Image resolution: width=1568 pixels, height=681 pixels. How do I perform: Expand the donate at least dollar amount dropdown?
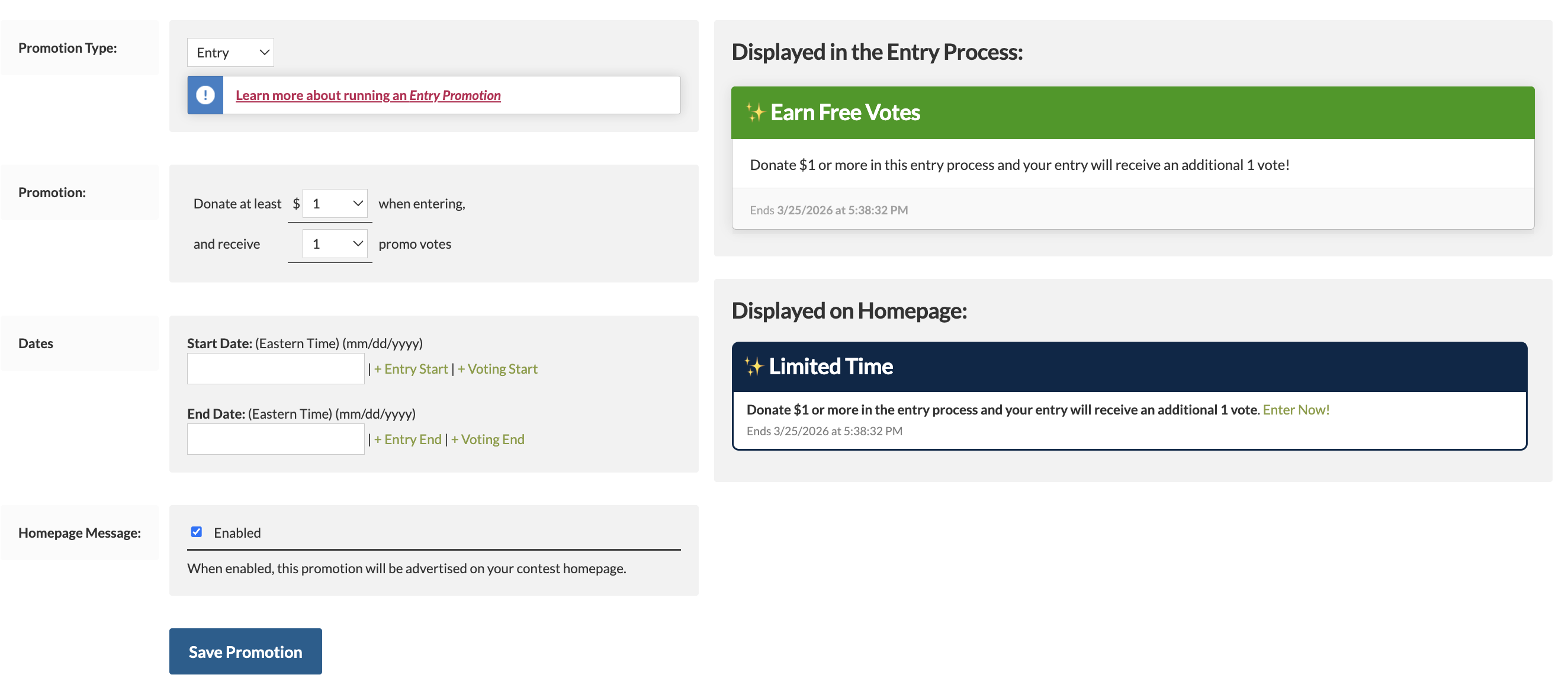coord(335,203)
